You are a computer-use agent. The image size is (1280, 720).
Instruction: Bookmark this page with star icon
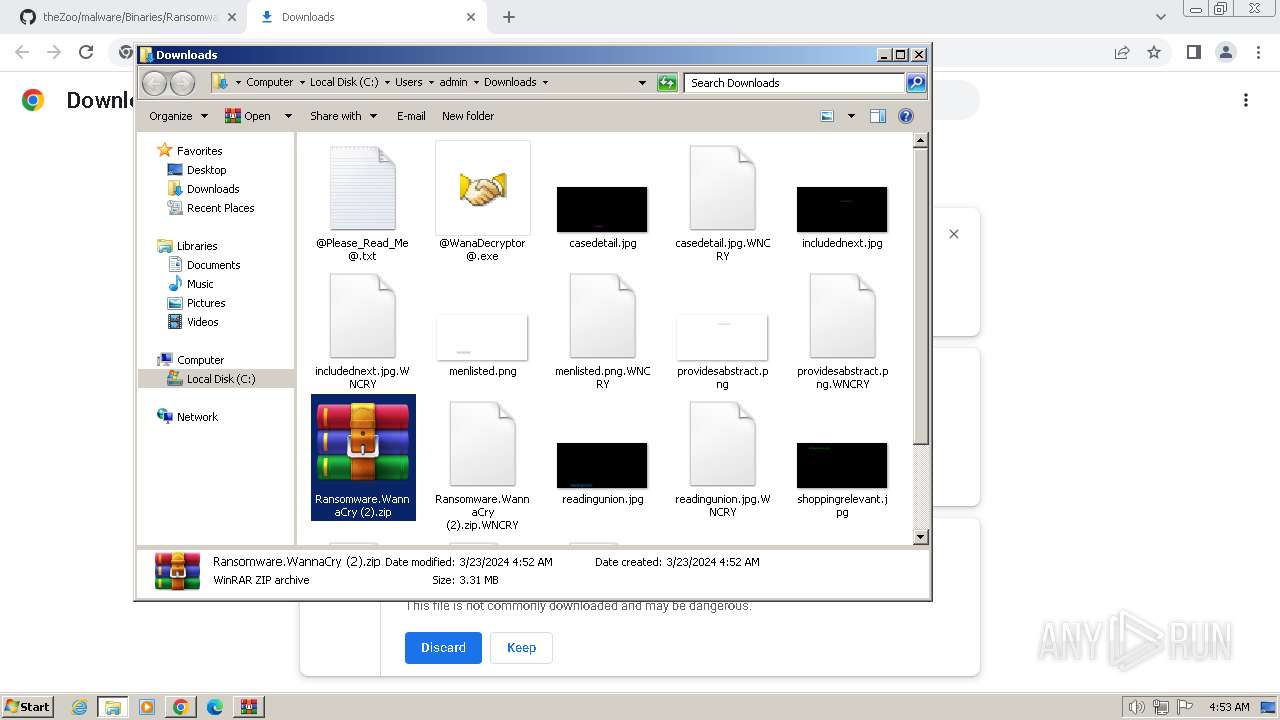1154,53
